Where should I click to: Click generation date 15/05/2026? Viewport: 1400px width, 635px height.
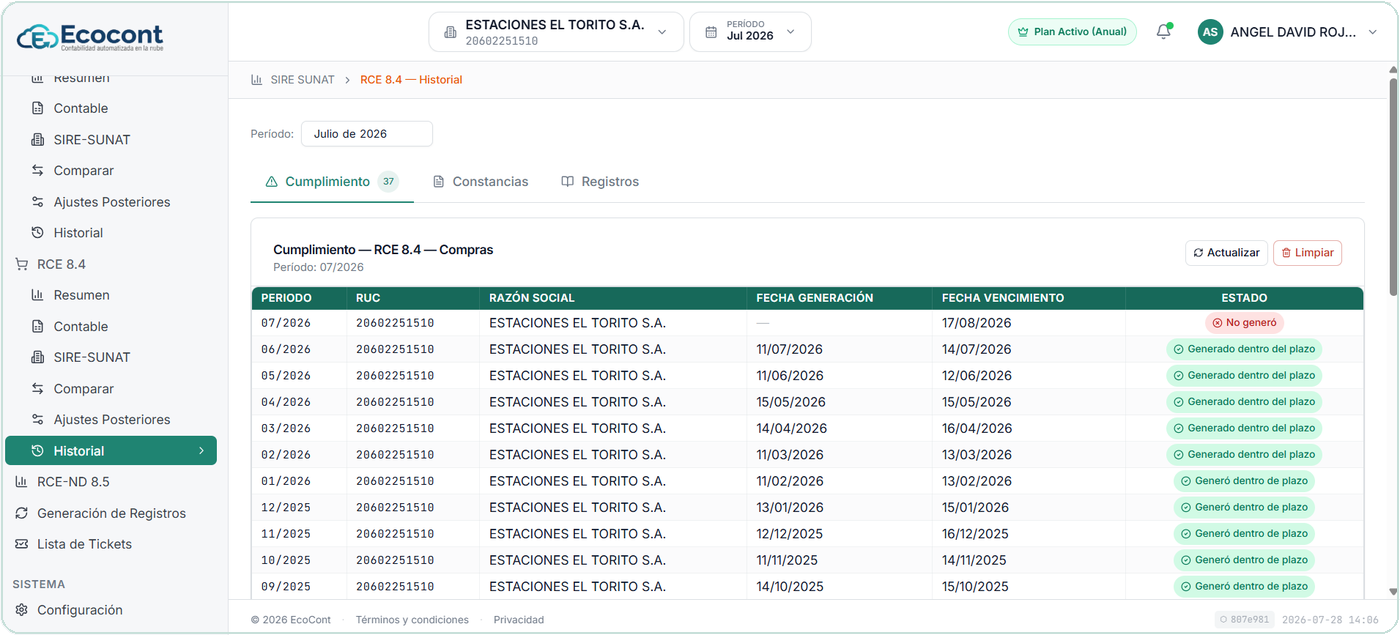click(792, 402)
